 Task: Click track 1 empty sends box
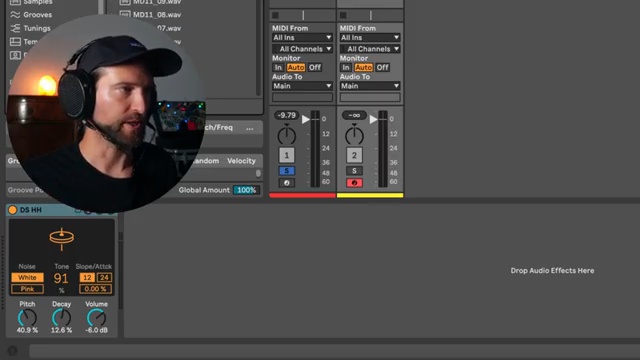[x=302, y=97]
